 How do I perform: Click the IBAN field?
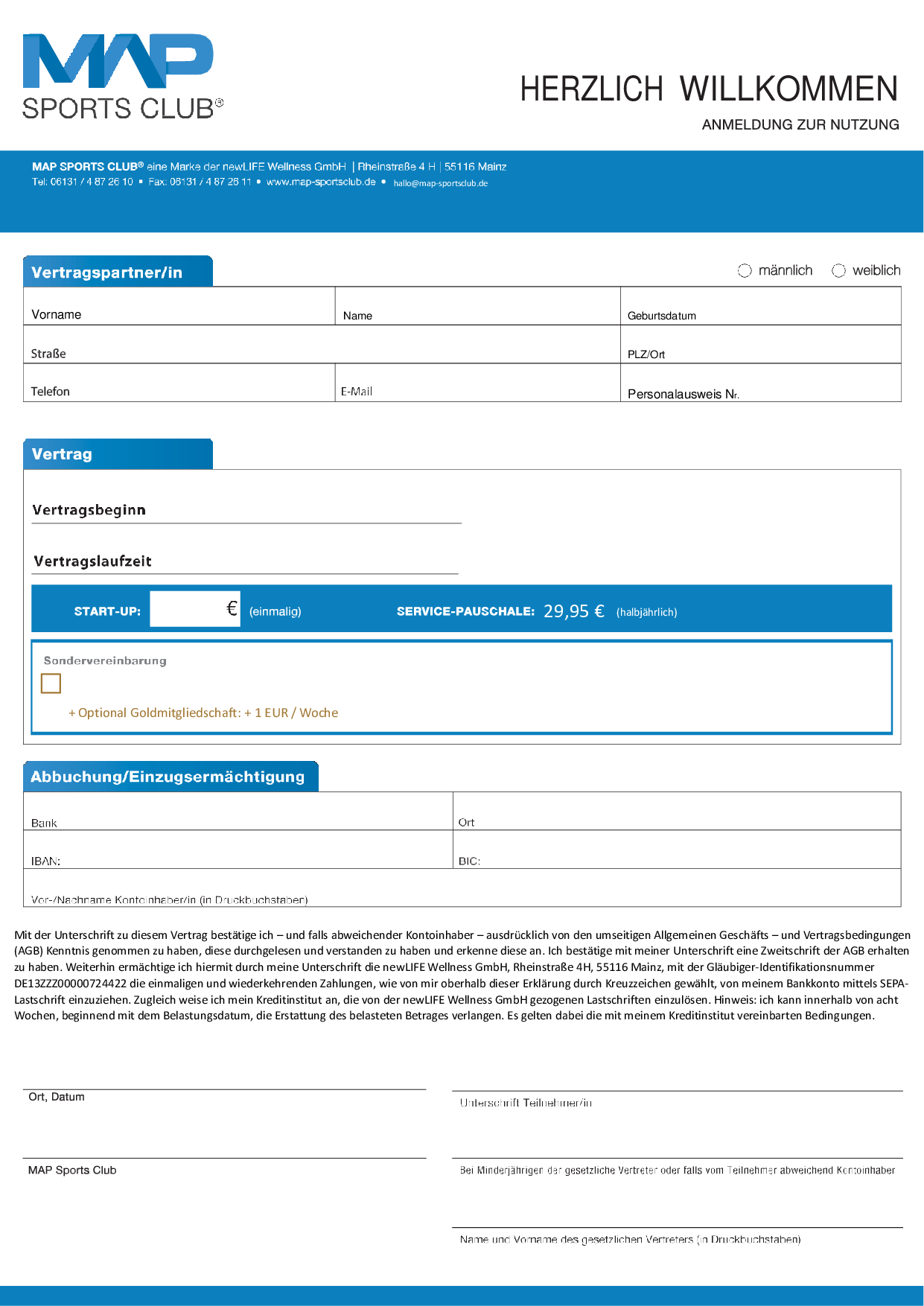coord(238,850)
